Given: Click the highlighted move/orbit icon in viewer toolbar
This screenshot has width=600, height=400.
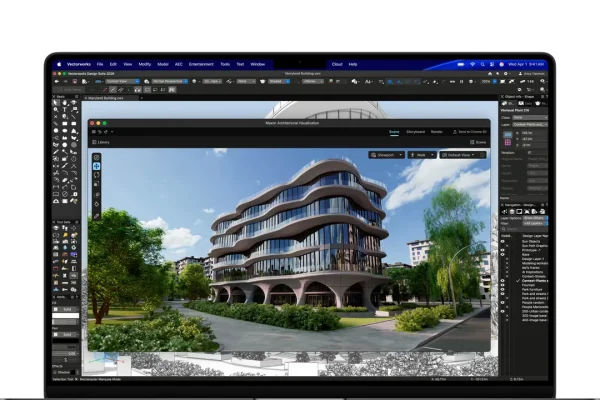Looking at the screenshot, I should tap(97, 166).
